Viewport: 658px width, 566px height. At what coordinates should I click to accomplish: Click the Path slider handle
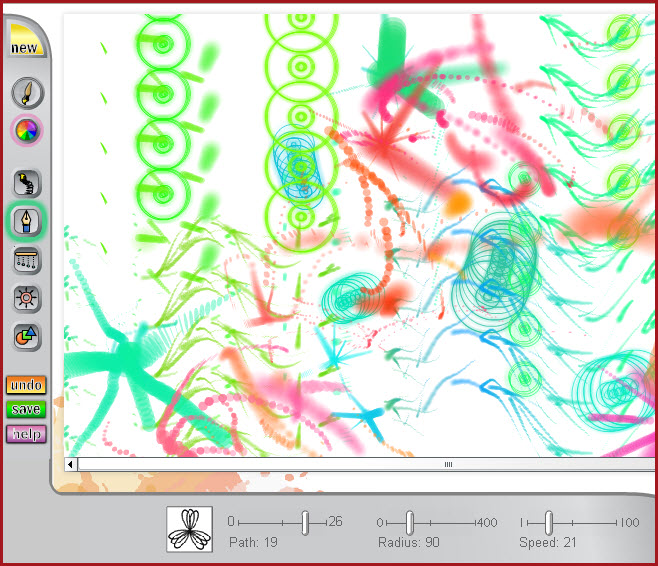306,523
